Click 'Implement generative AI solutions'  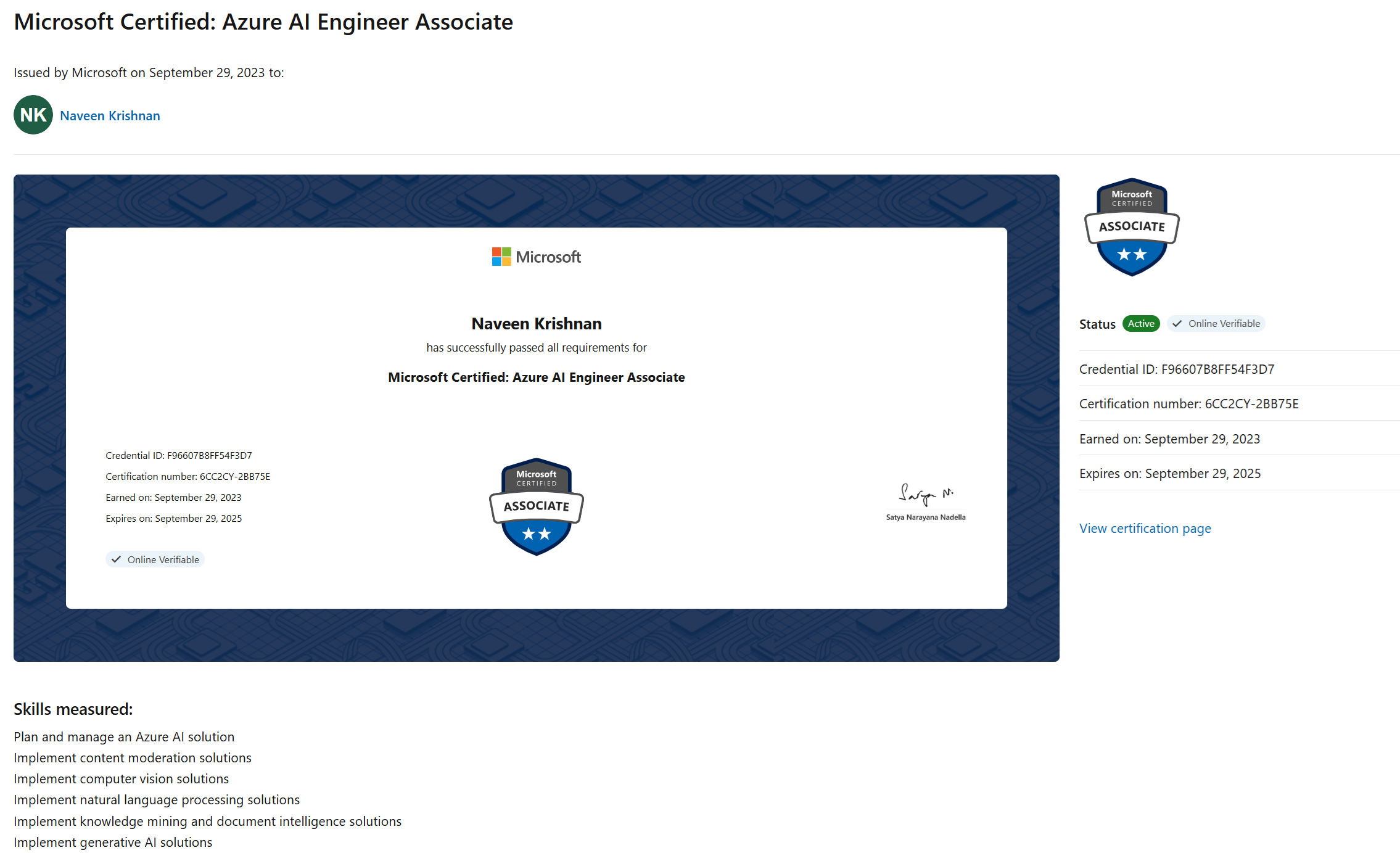113,843
